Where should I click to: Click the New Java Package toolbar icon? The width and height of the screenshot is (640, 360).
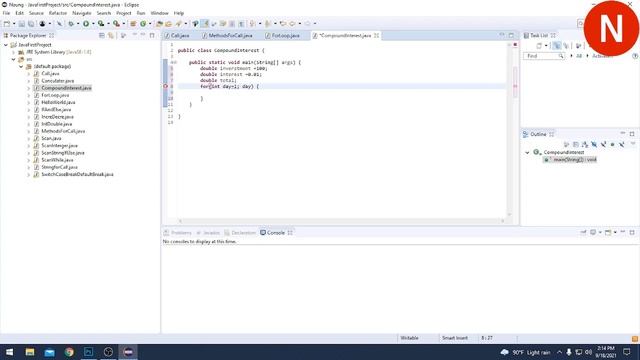[x=133, y=24]
